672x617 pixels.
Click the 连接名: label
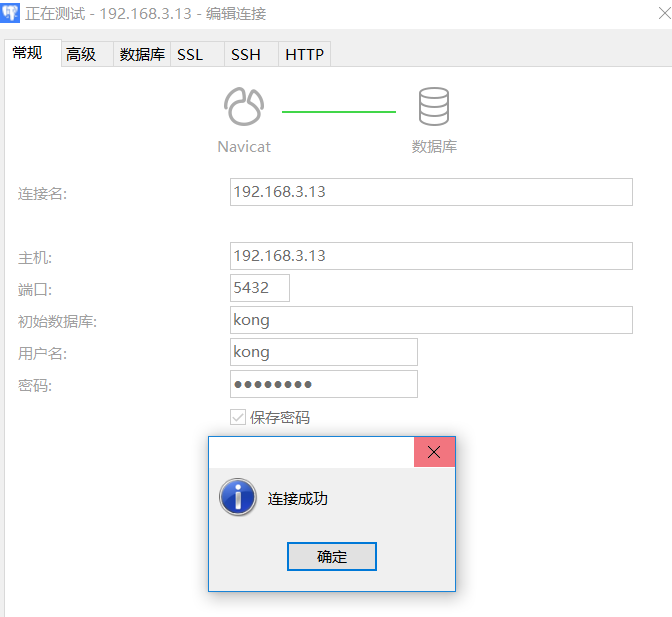pos(42,194)
